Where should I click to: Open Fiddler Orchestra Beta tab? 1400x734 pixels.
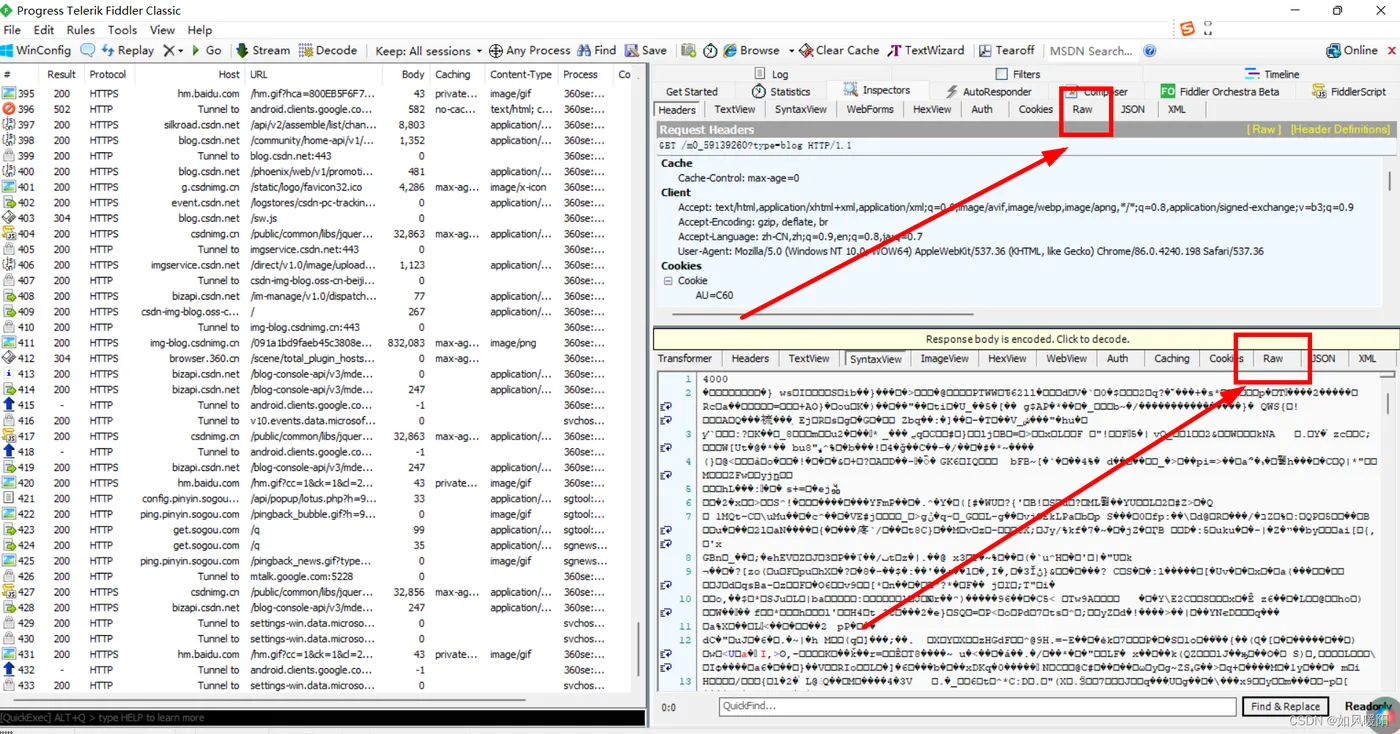(x=1219, y=91)
